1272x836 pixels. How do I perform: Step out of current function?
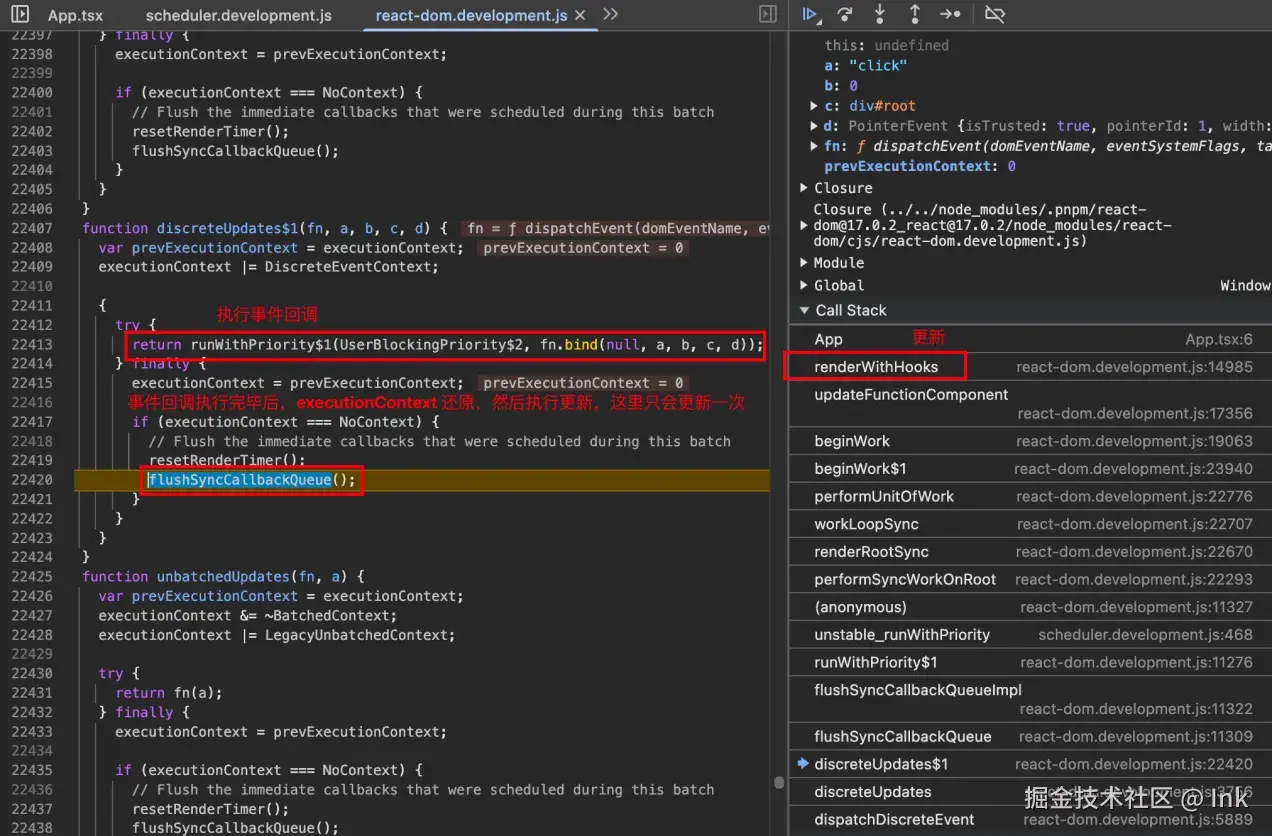914,15
